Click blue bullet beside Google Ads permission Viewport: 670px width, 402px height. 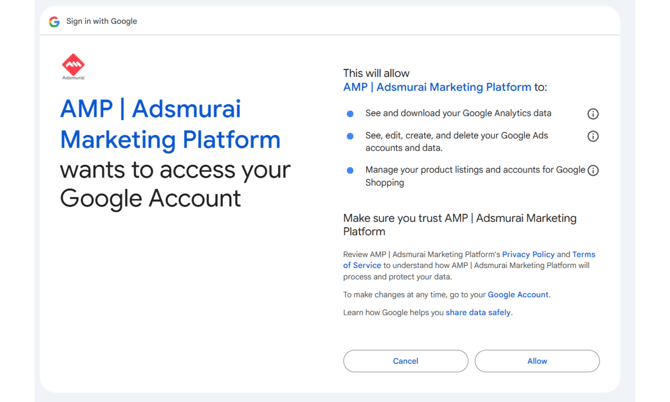[350, 136]
